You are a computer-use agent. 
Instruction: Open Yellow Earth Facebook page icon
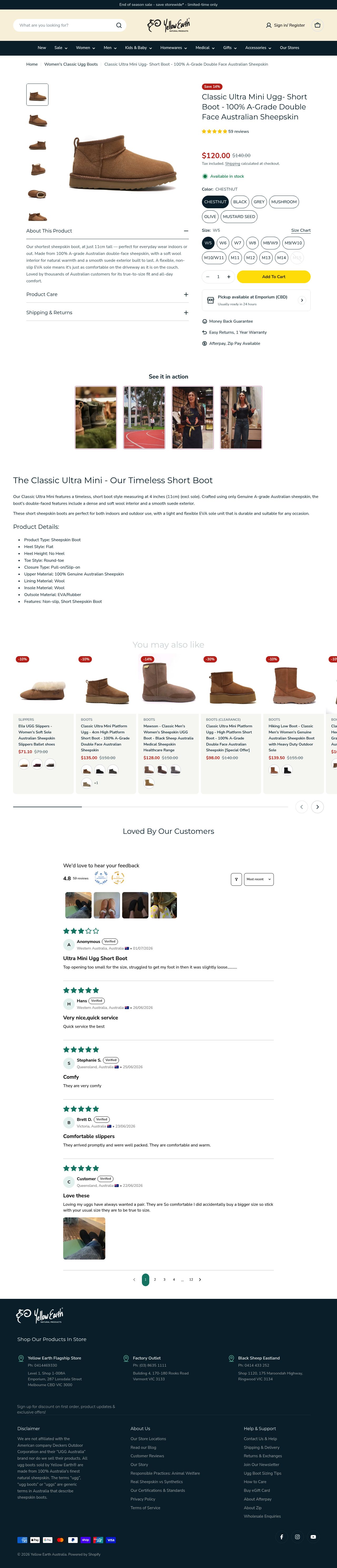(282, 1537)
